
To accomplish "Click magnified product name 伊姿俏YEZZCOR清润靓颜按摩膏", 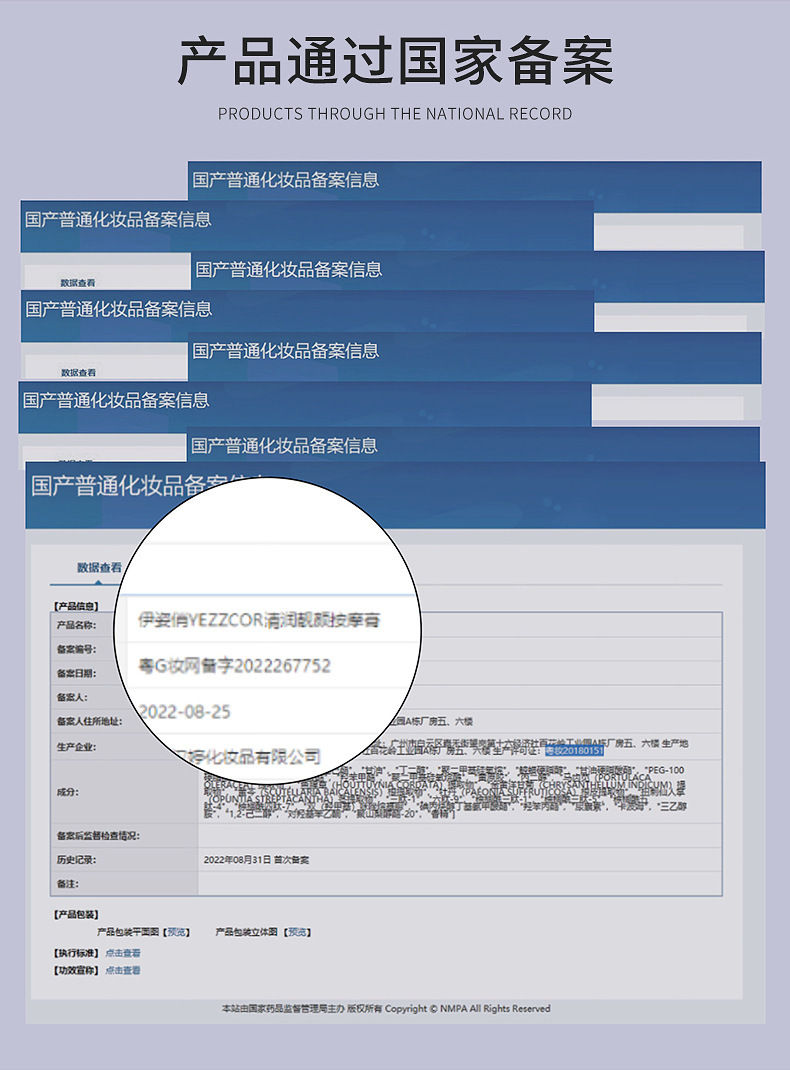I will pos(259,620).
